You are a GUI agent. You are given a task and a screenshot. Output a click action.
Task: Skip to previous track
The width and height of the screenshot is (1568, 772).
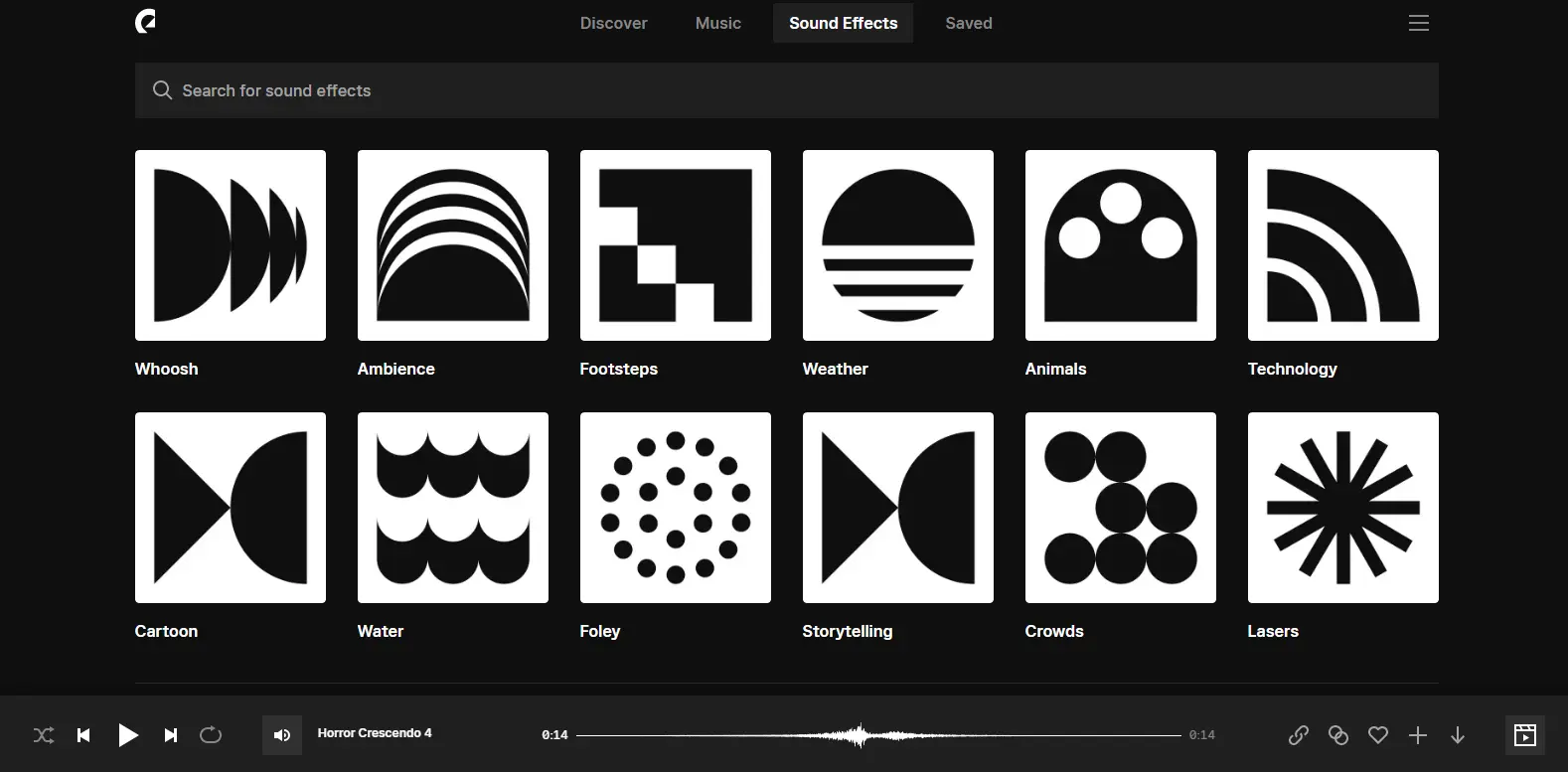point(83,735)
